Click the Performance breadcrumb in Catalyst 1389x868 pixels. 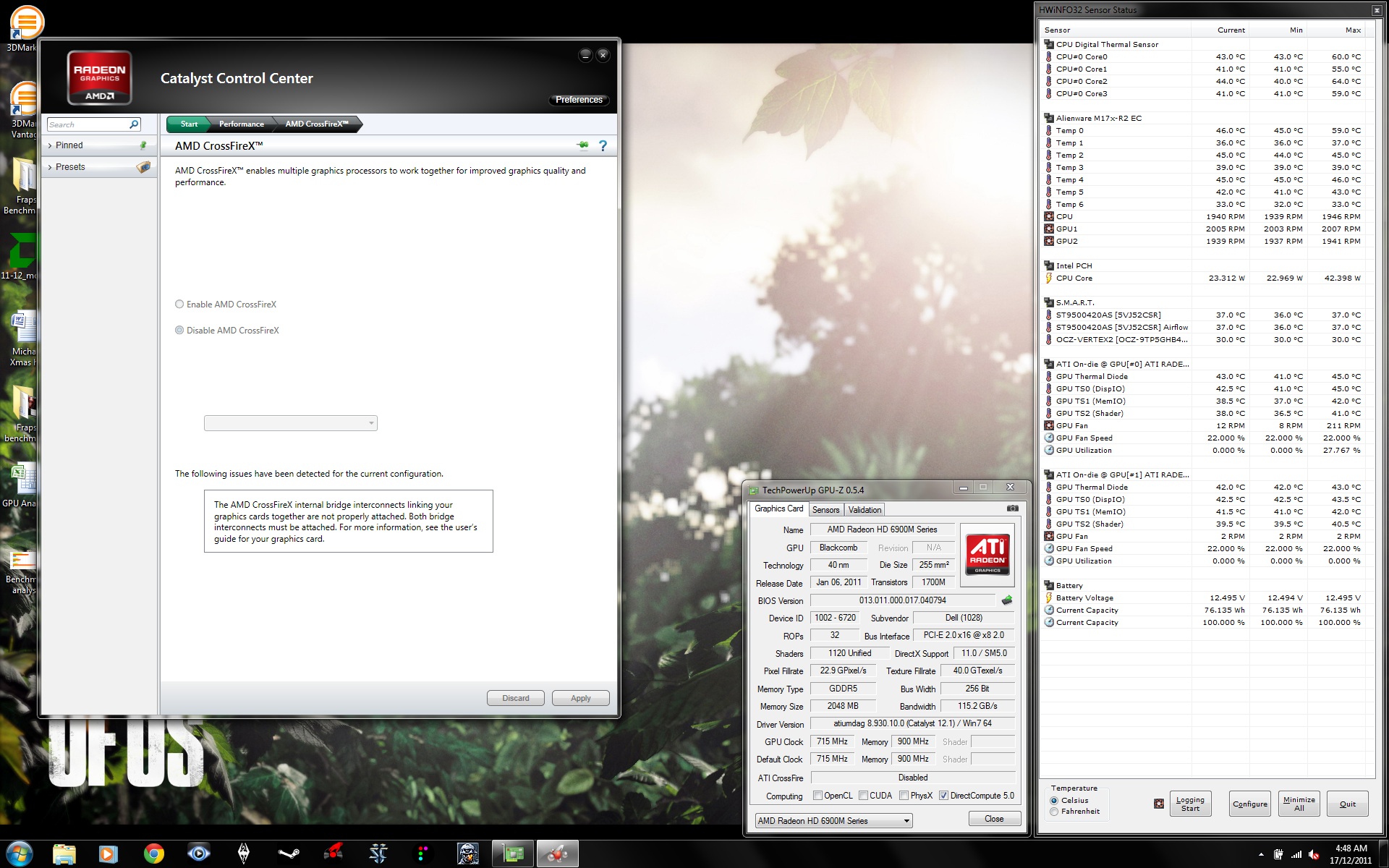[x=242, y=124]
